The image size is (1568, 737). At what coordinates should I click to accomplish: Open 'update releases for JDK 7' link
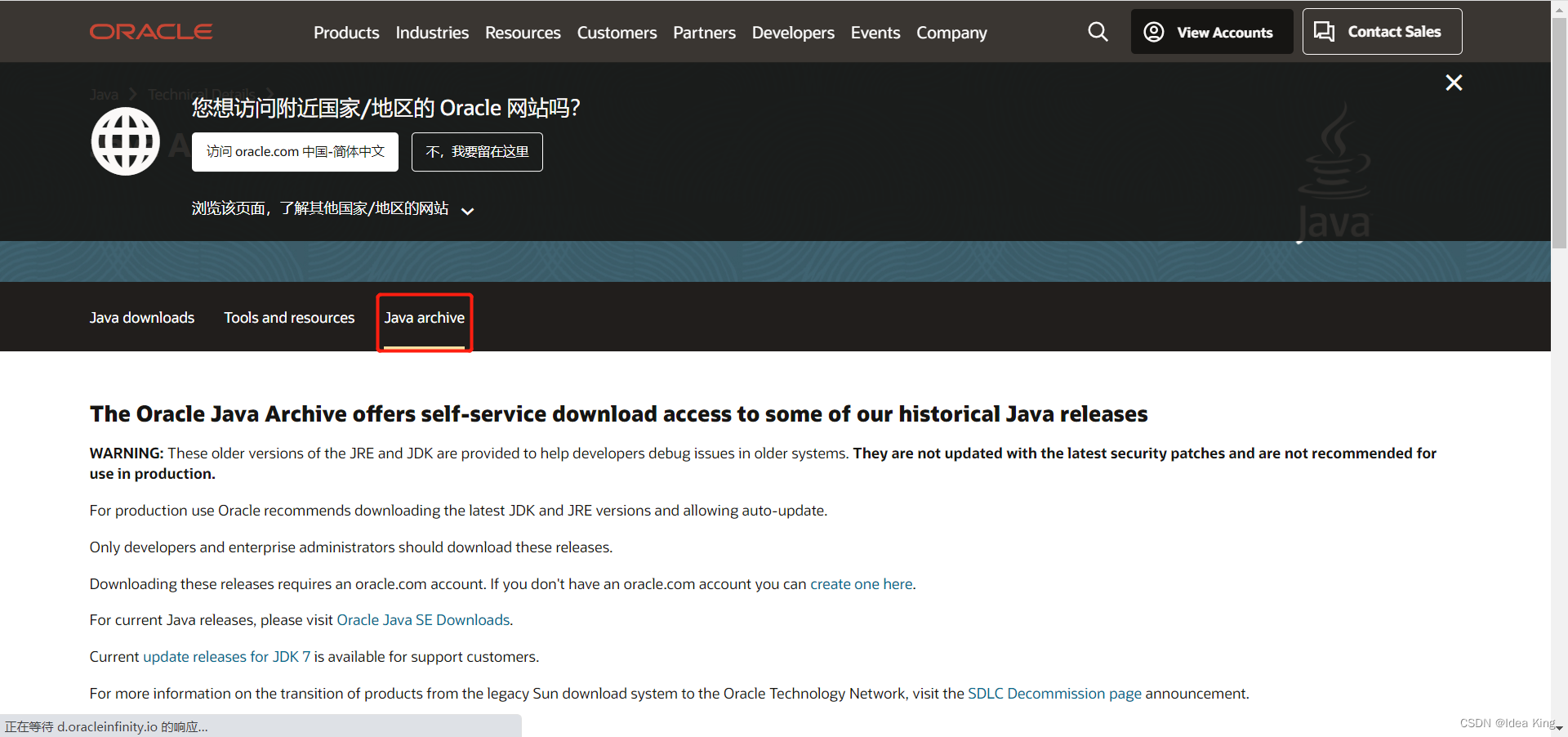click(226, 657)
